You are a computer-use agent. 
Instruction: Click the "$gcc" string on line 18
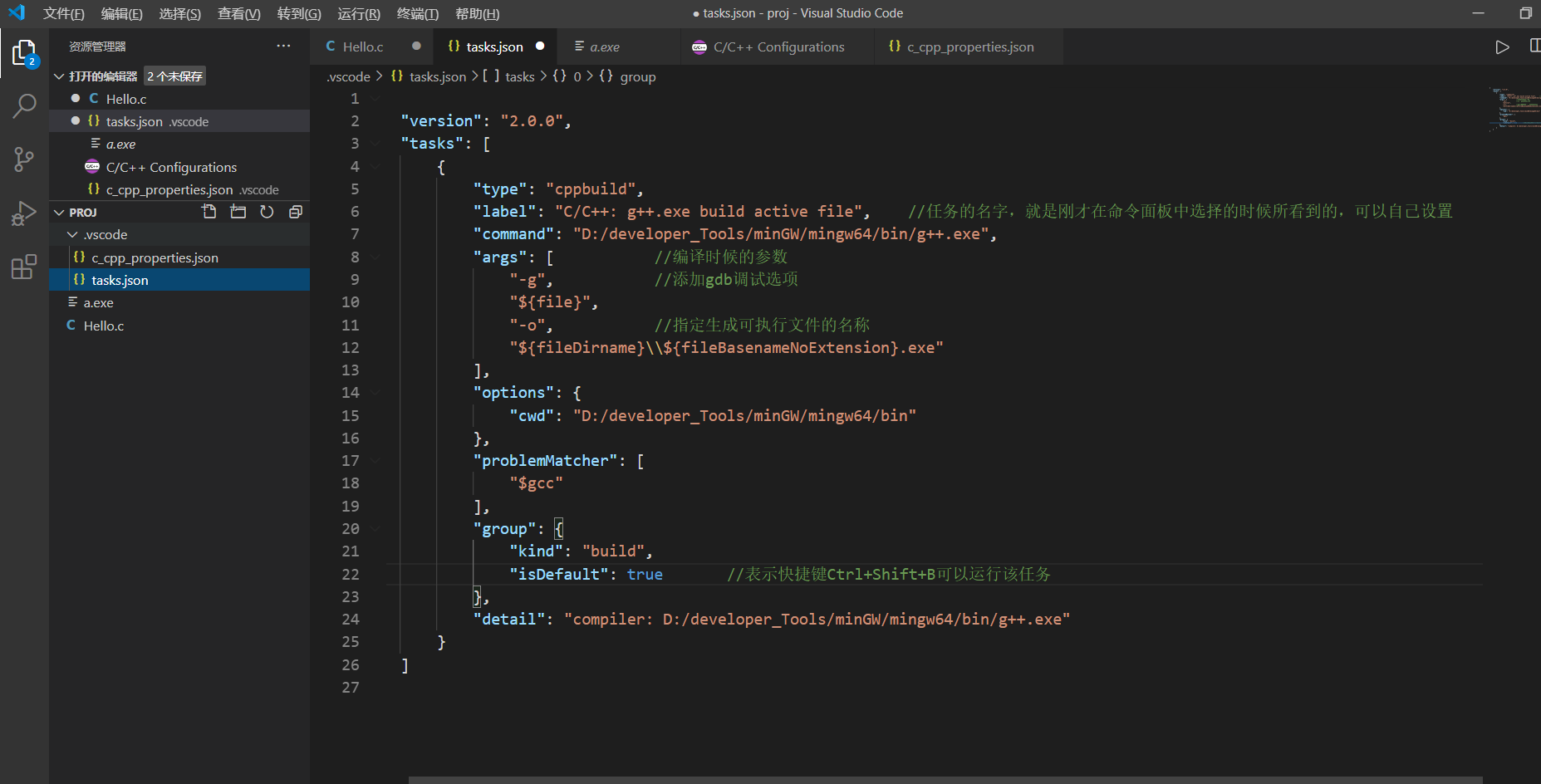pyautogui.click(x=536, y=483)
